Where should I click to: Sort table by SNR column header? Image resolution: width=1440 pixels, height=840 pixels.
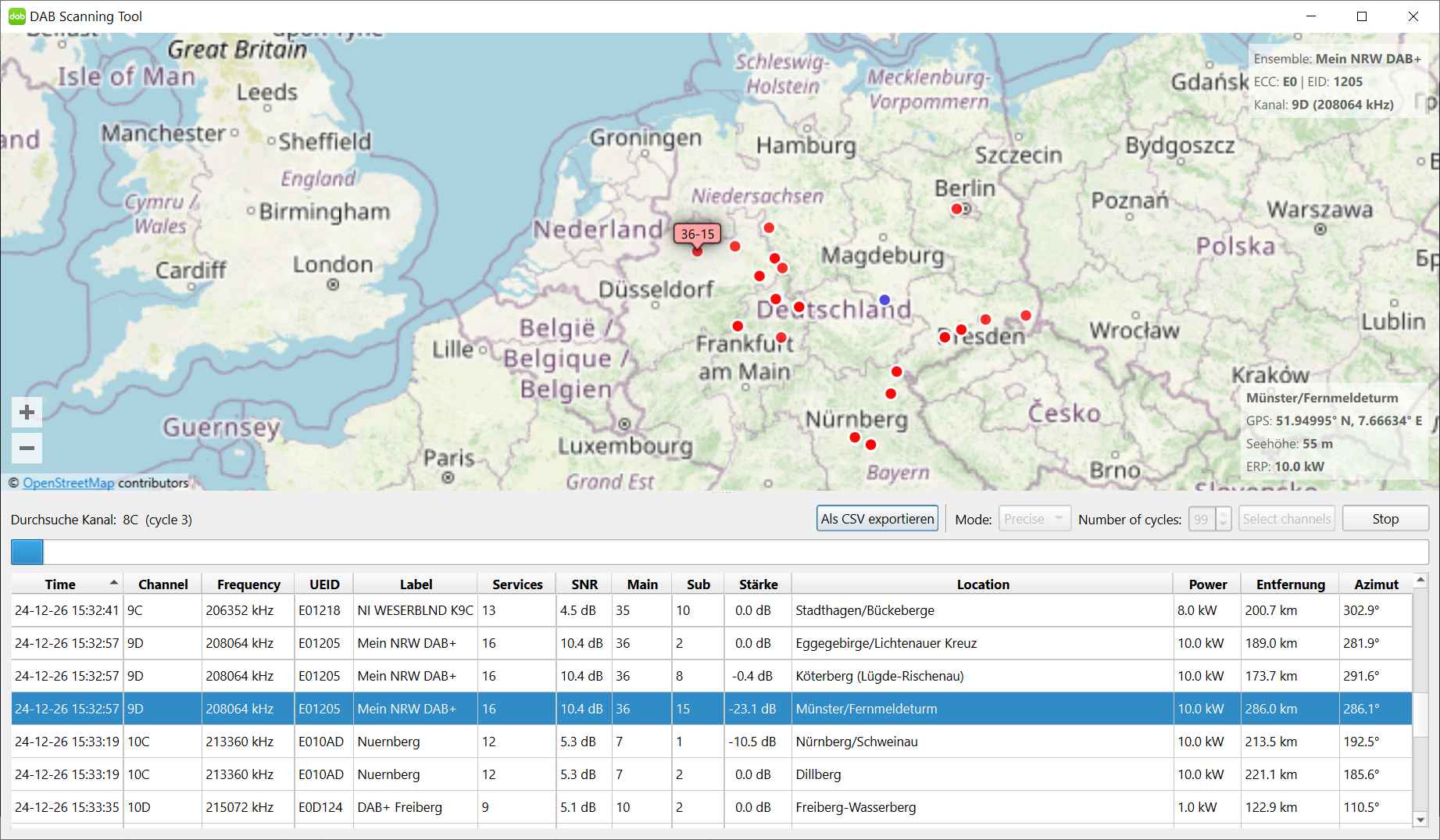click(584, 584)
